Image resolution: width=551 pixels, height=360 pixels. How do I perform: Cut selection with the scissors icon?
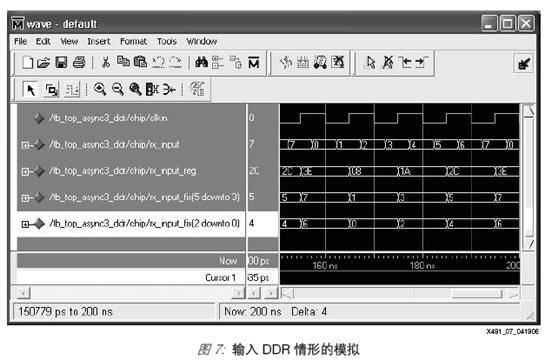click(x=106, y=63)
